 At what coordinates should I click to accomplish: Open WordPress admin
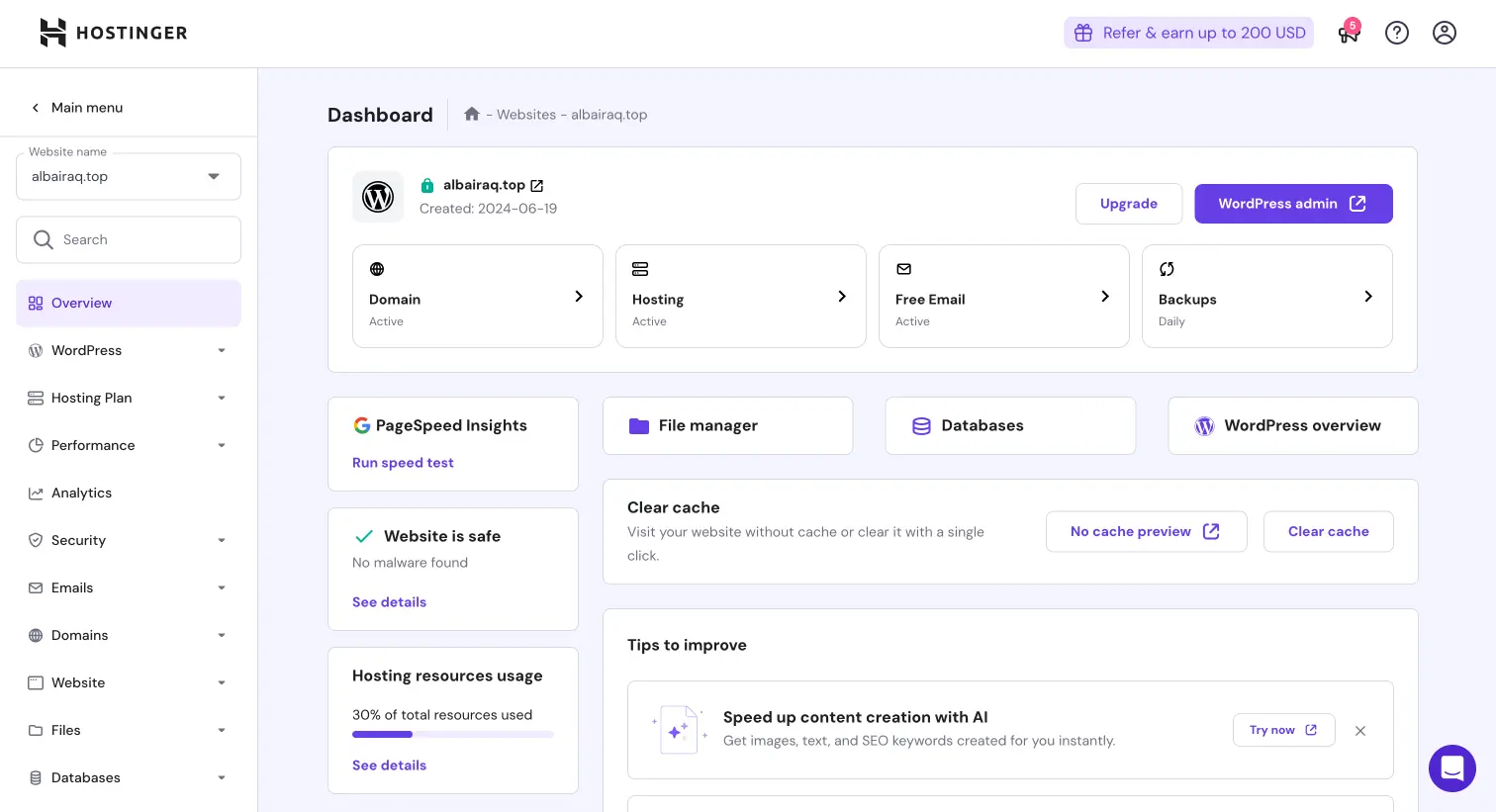(x=1293, y=203)
